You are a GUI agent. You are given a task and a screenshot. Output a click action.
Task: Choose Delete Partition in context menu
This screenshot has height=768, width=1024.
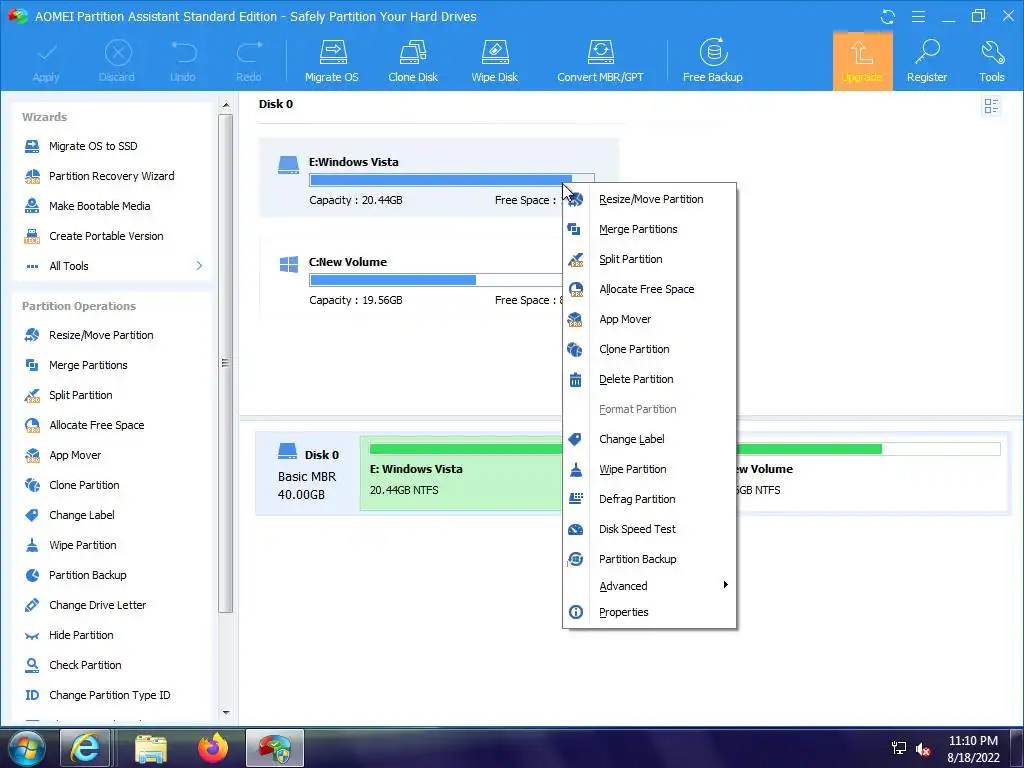click(649, 379)
